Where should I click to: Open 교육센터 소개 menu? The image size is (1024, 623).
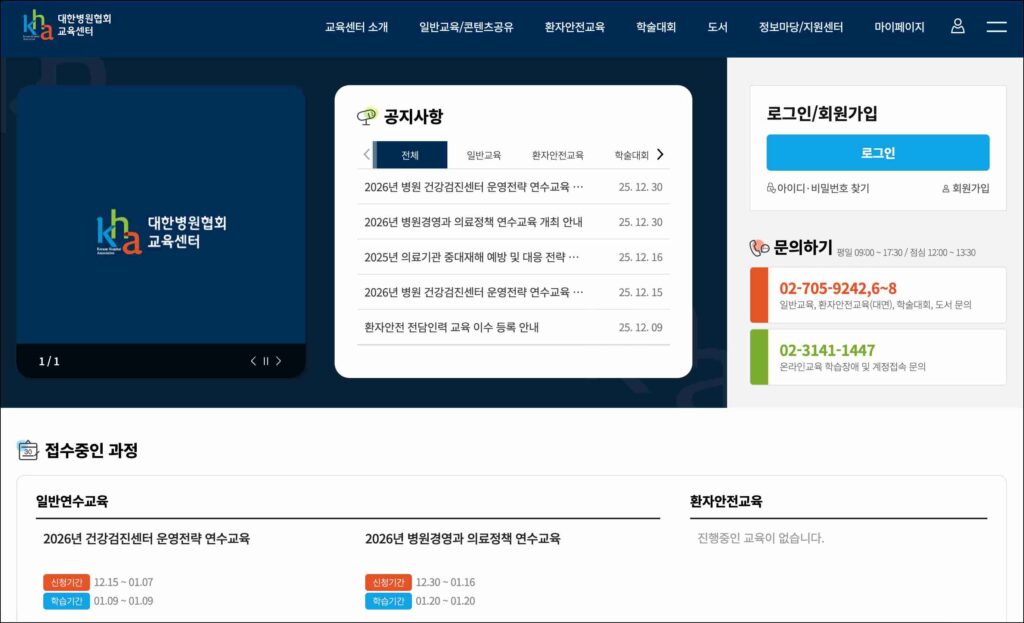point(356,27)
